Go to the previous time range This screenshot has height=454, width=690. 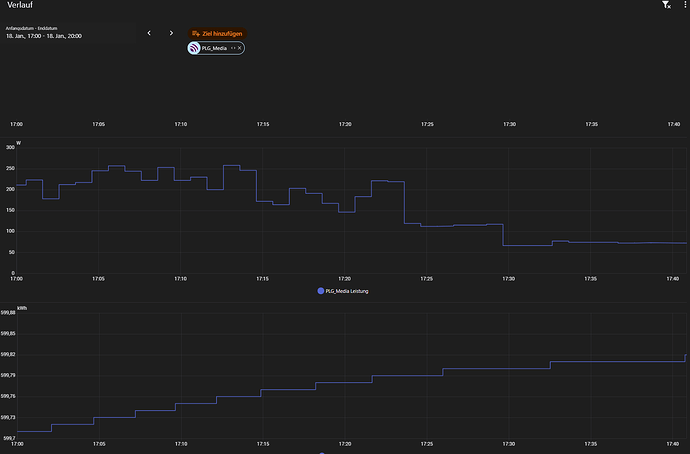click(x=149, y=33)
